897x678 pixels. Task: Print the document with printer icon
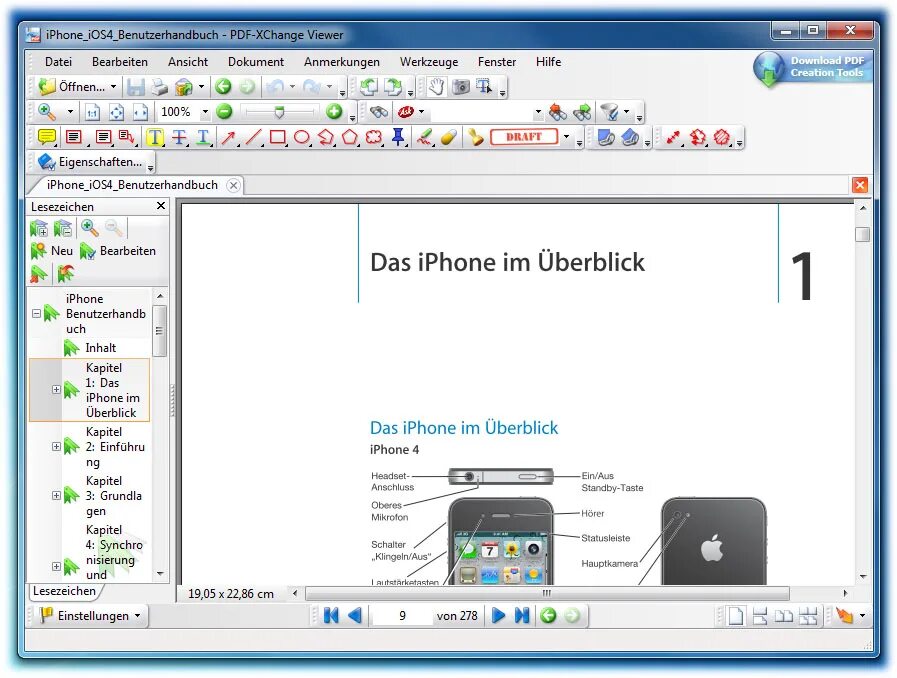(x=160, y=87)
